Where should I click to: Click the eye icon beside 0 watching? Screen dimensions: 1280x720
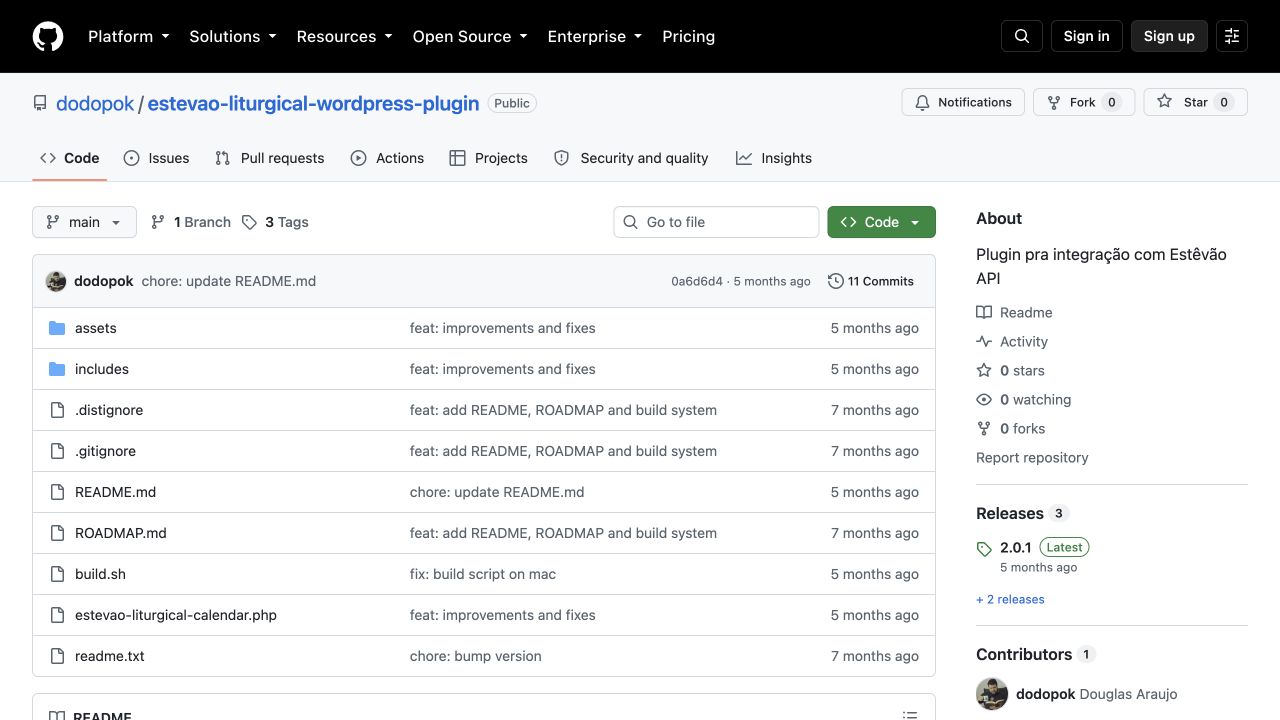point(984,399)
